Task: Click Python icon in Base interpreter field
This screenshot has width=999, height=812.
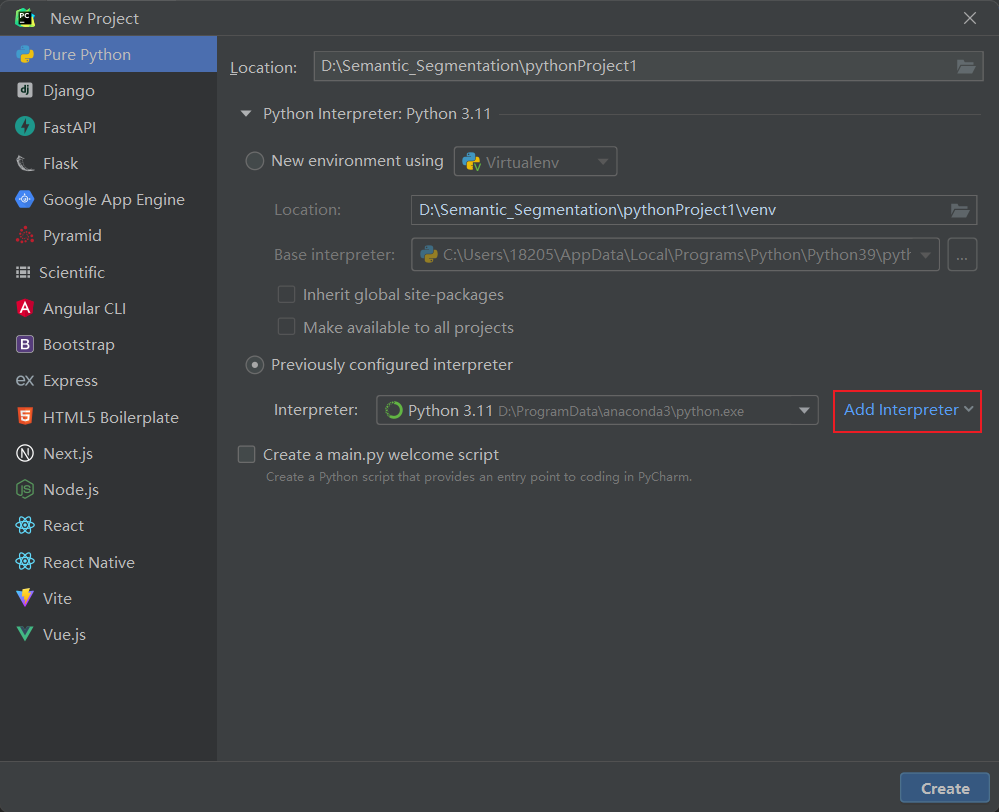Action: [429, 254]
